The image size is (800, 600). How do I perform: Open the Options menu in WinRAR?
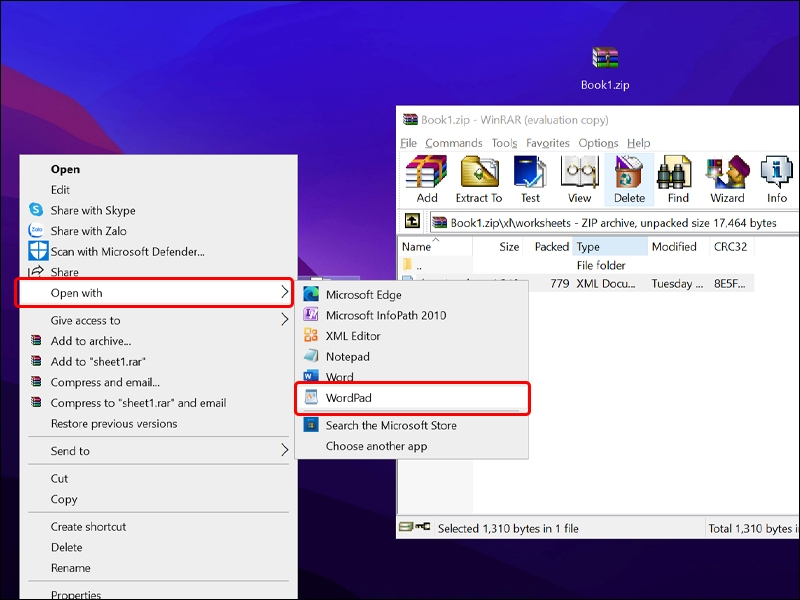coord(598,143)
